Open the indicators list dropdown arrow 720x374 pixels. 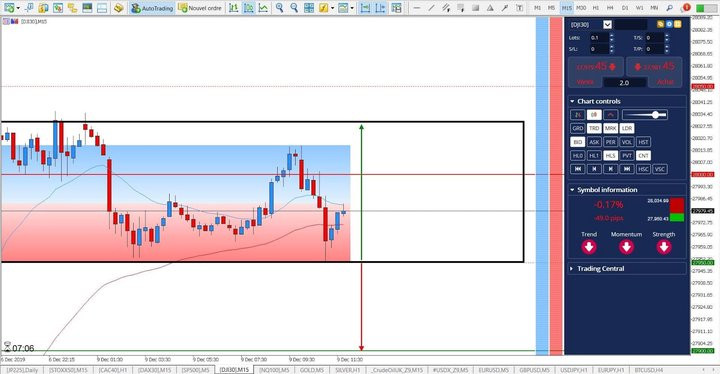click(332, 8)
